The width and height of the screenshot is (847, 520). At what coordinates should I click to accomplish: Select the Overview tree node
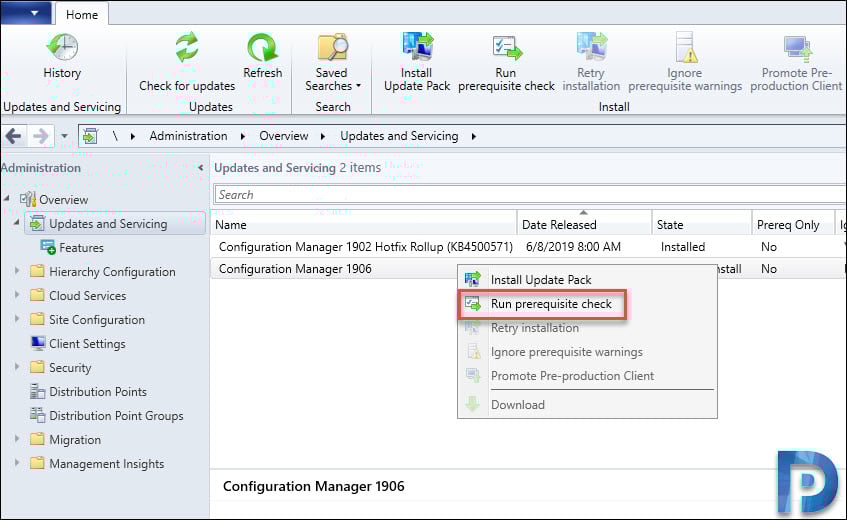pyautogui.click(x=63, y=200)
